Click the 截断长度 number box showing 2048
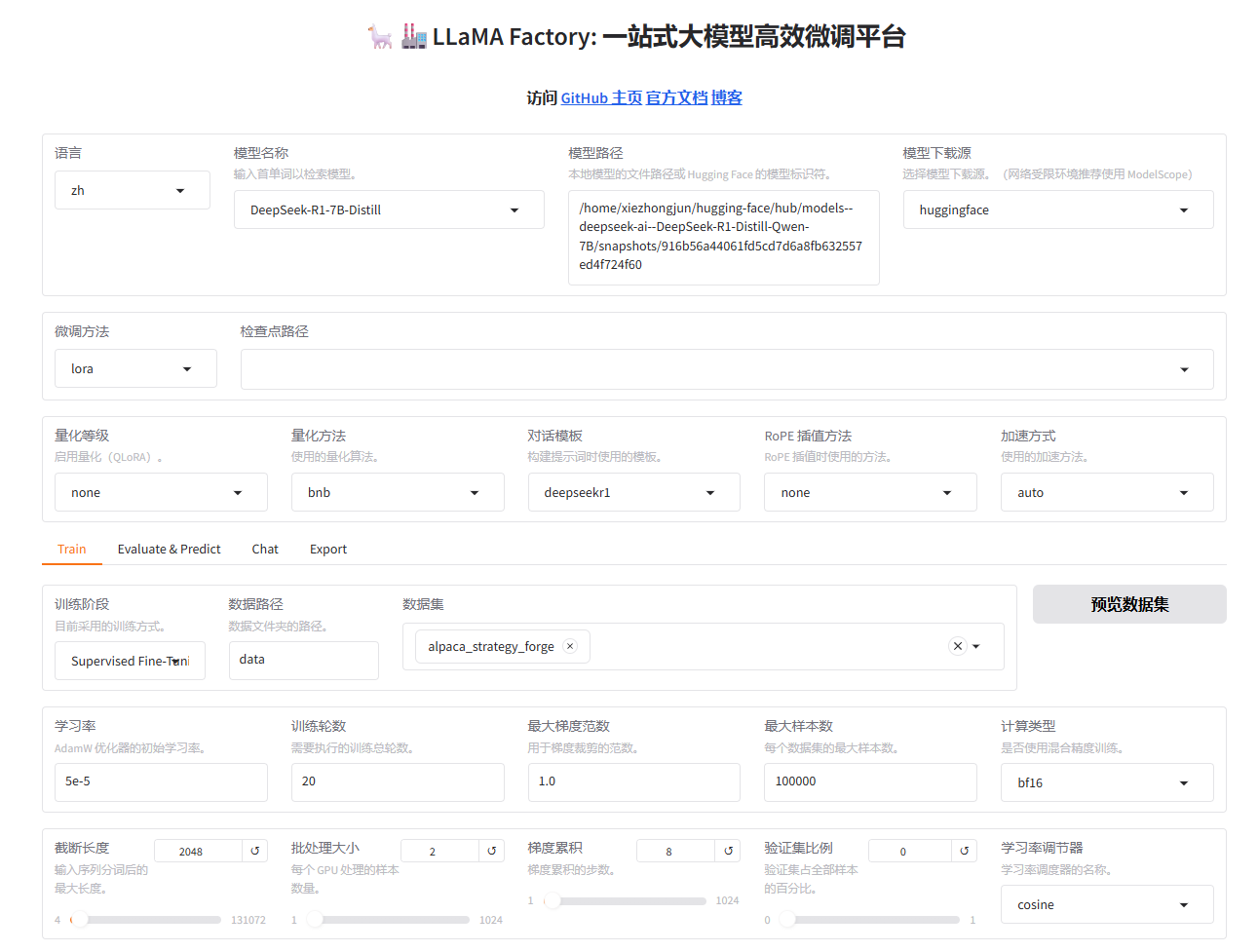Screen dimensions: 1258x952 point(198,851)
